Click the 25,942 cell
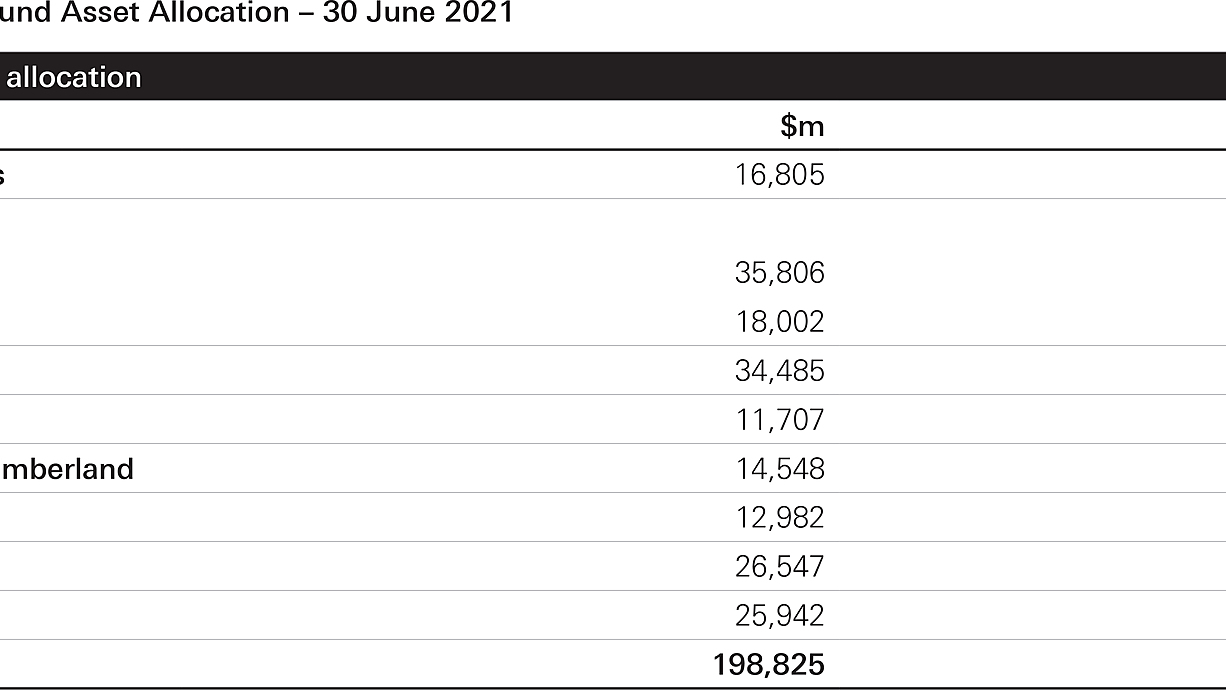The height and width of the screenshot is (690, 1226). 780,616
